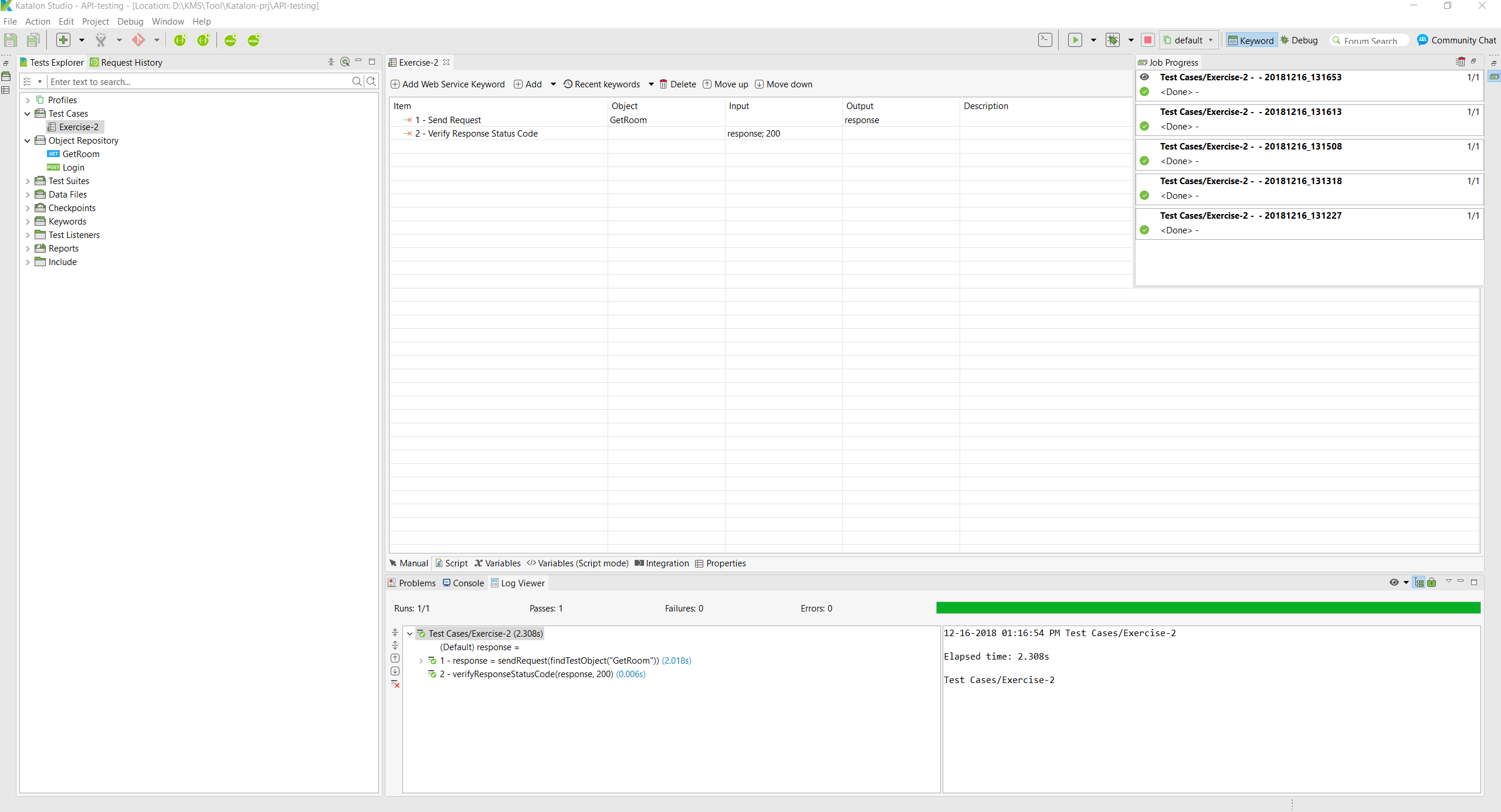The height and width of the screenshot is (812, 1501).
Task: Toggle eye icon on latest Job Progress entry
Action: [x=1144, y=77]
